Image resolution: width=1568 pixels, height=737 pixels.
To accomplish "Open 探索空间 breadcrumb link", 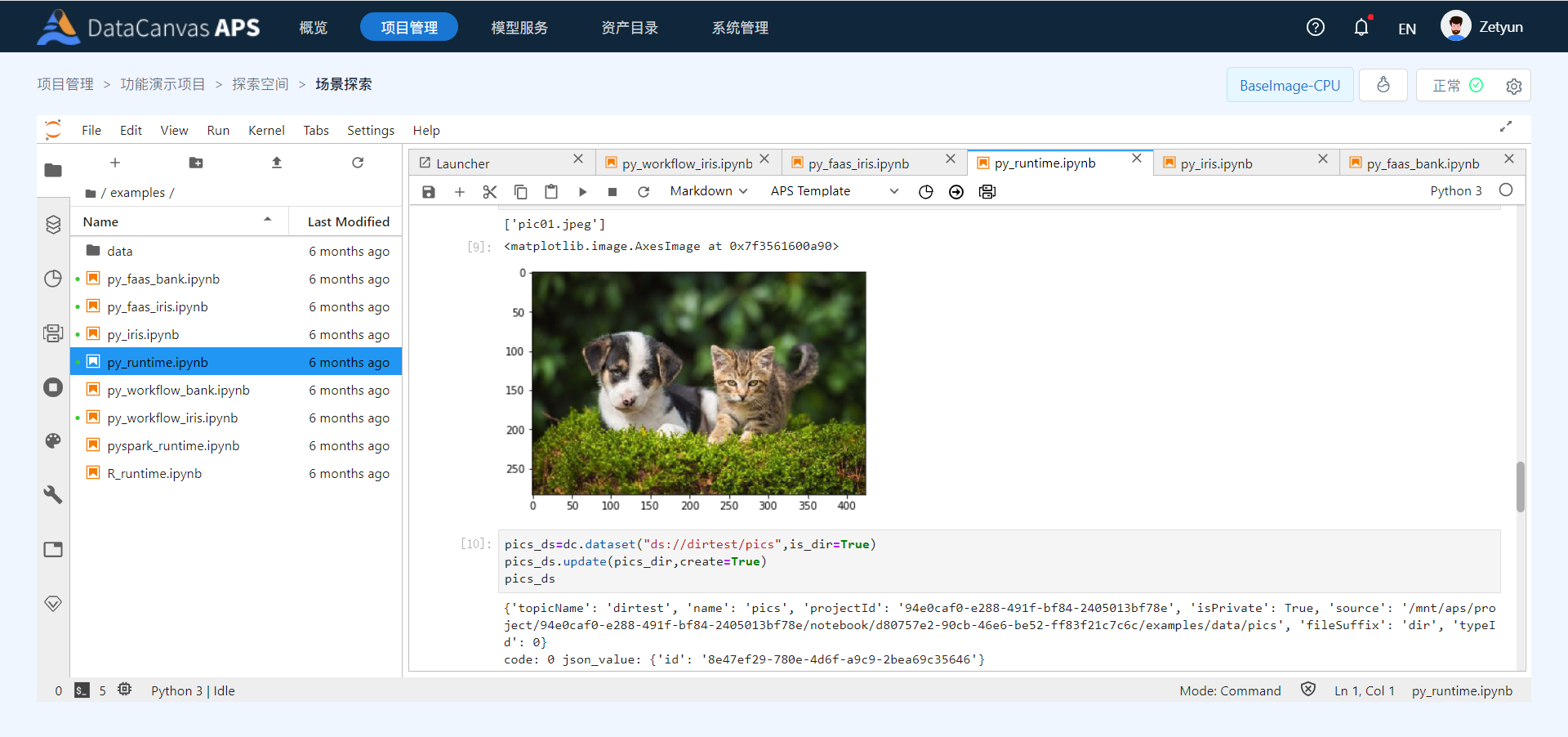I will [261, 84].
